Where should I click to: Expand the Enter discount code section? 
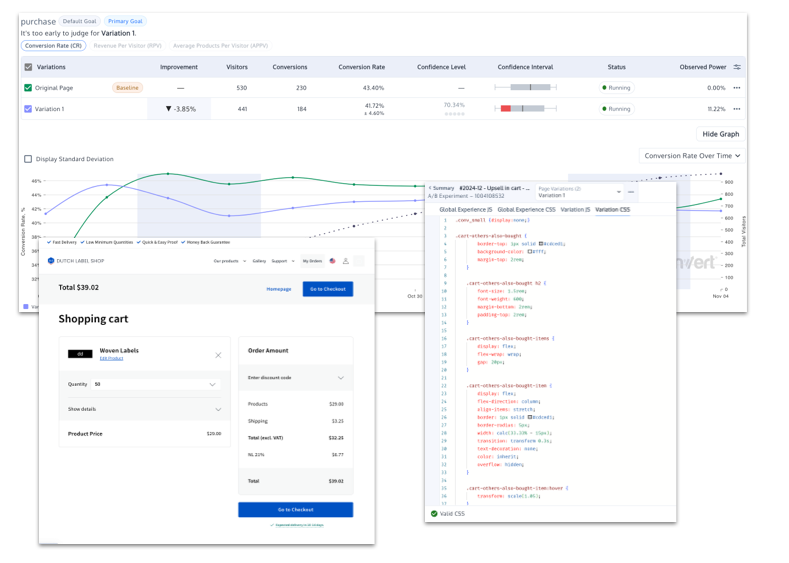[x=296, y=378]
